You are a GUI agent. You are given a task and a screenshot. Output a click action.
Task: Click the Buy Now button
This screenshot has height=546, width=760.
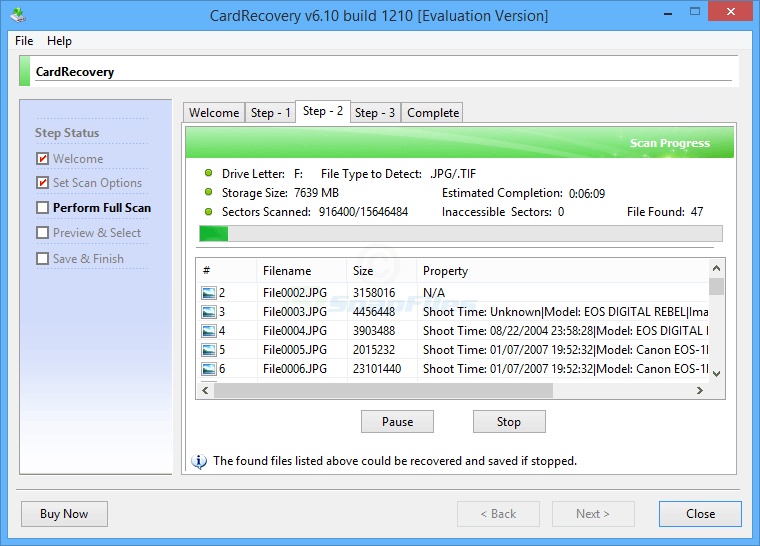(64, 514)
